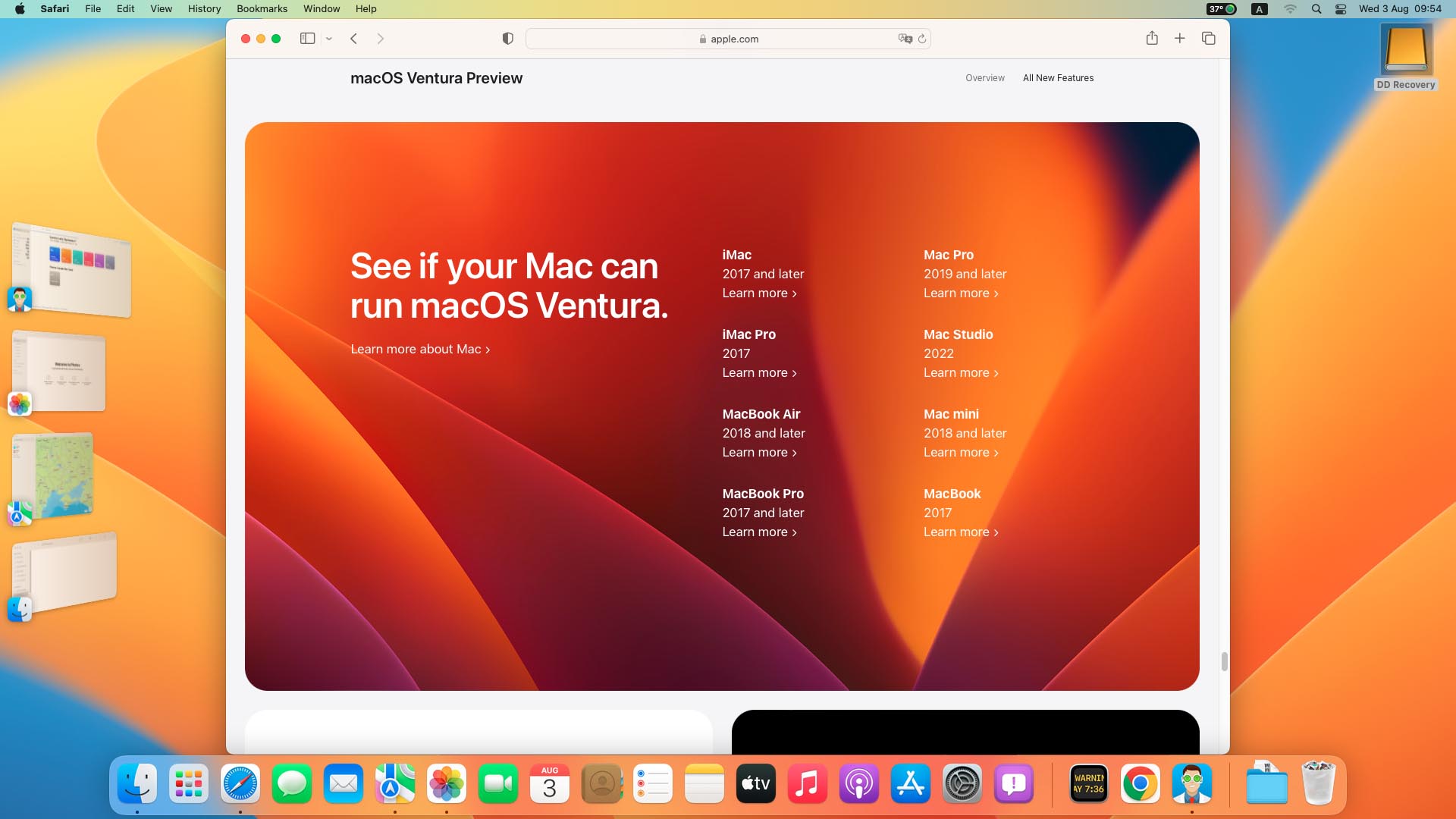Open Reminders from the Dock

653,783
